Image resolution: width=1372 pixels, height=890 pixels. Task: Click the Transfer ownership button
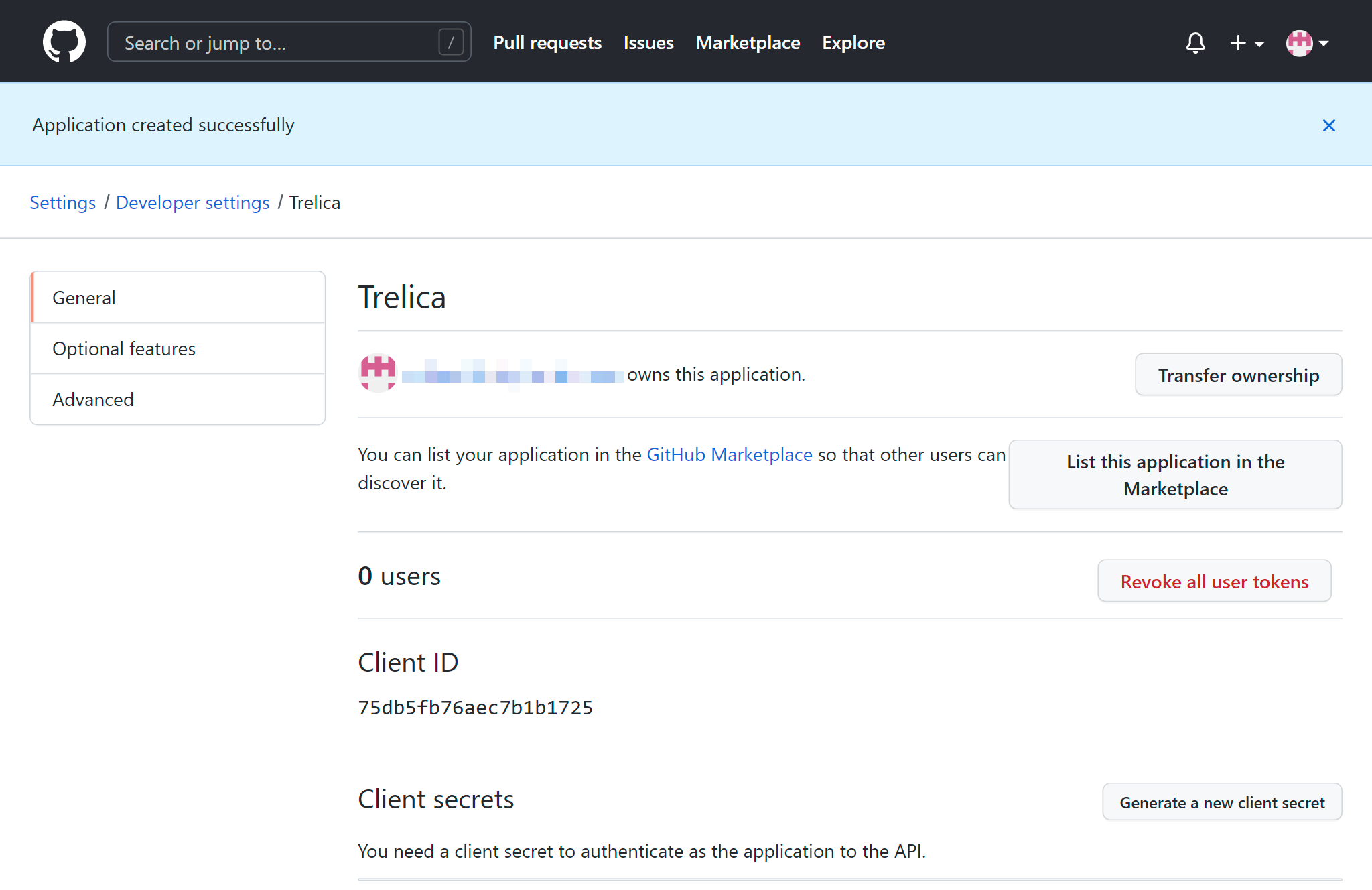(1238, 375)
